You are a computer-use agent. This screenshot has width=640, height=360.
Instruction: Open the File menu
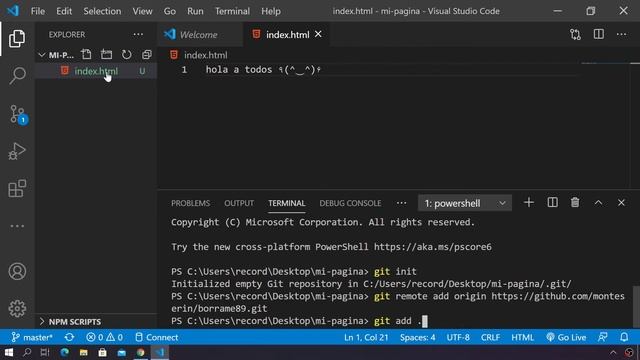pyautogui.click(x=38, y=11)
